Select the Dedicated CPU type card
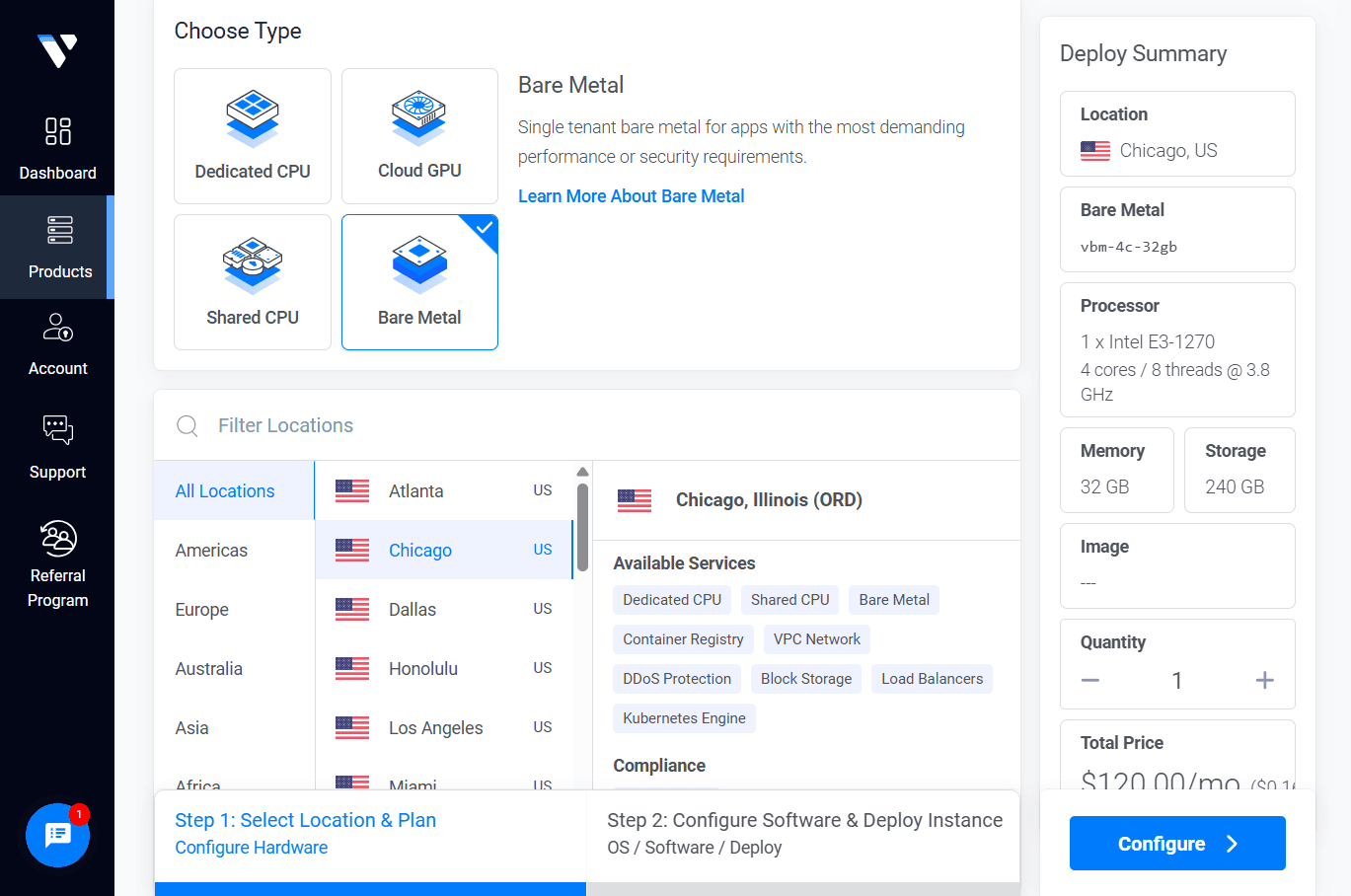 253,136
